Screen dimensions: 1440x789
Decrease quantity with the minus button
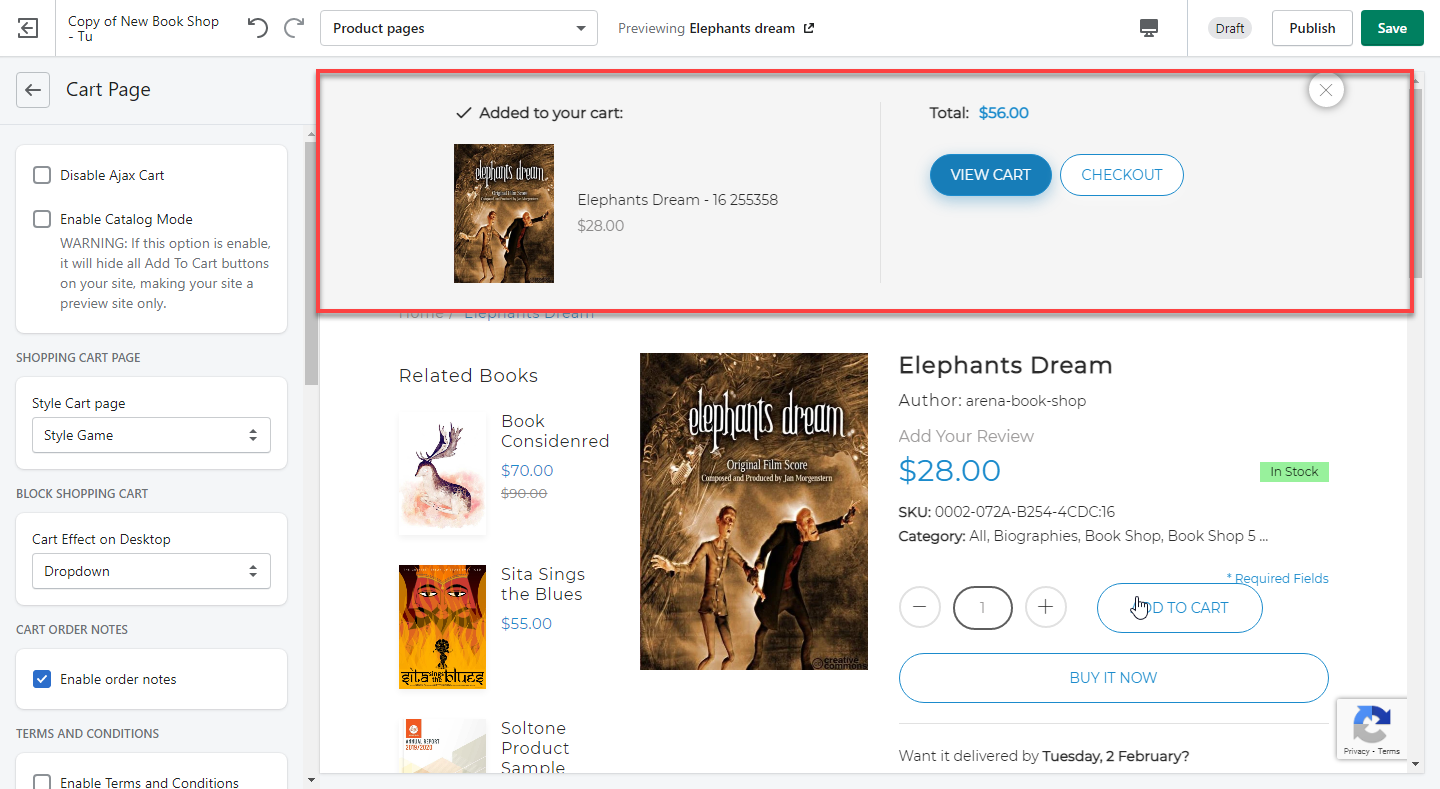pos(920,607)
